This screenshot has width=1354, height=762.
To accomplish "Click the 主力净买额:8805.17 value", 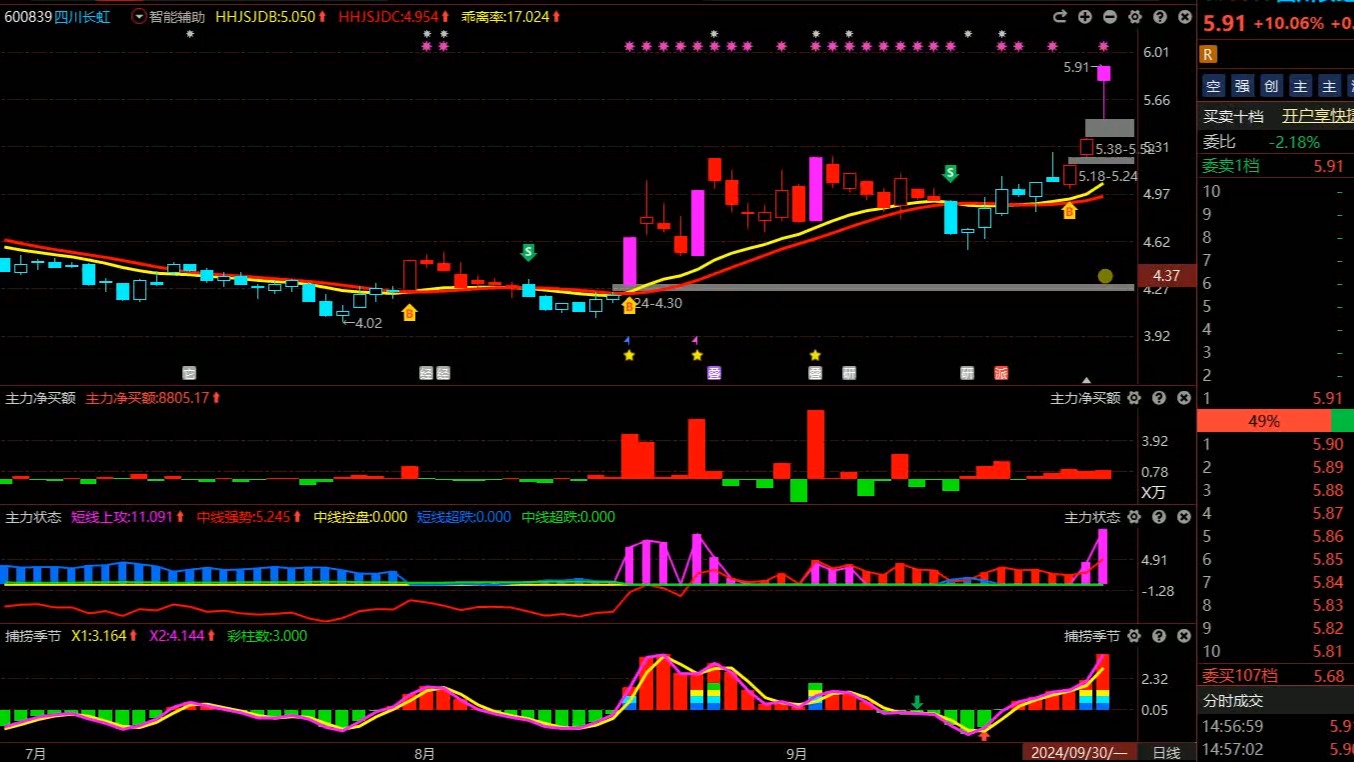I will pyautogui.click(x=153, y=398).
